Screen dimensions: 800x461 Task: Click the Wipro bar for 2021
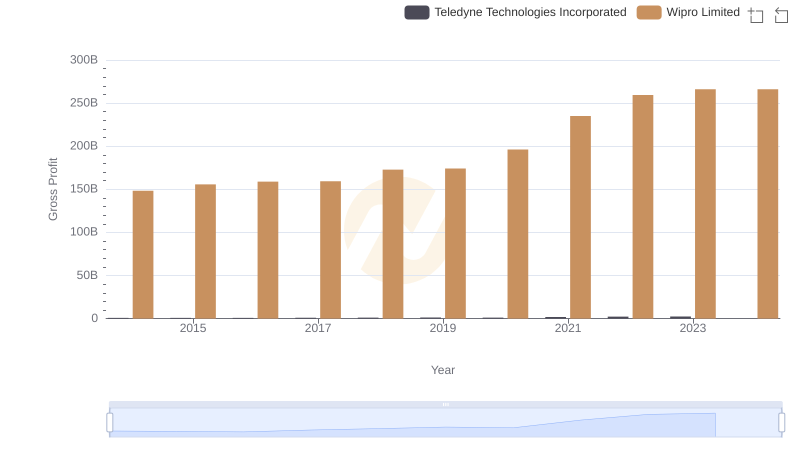581,217
